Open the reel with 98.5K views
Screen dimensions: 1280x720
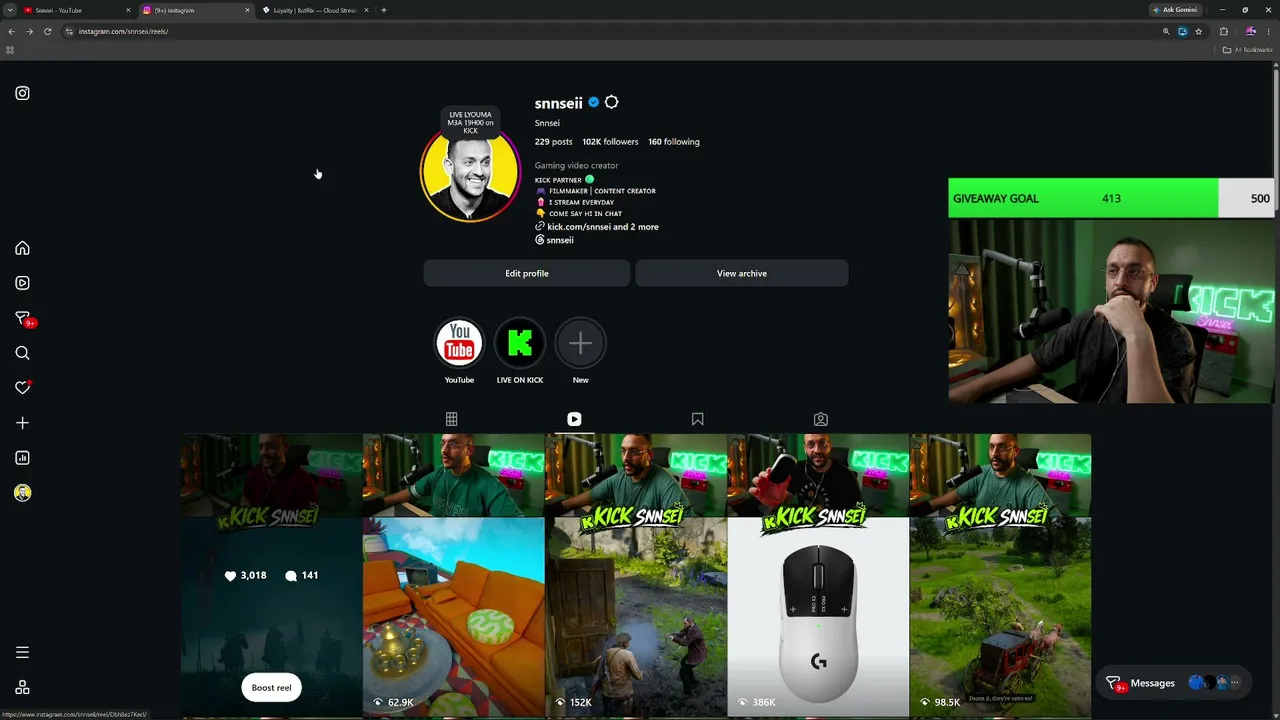click(1000, 575)
